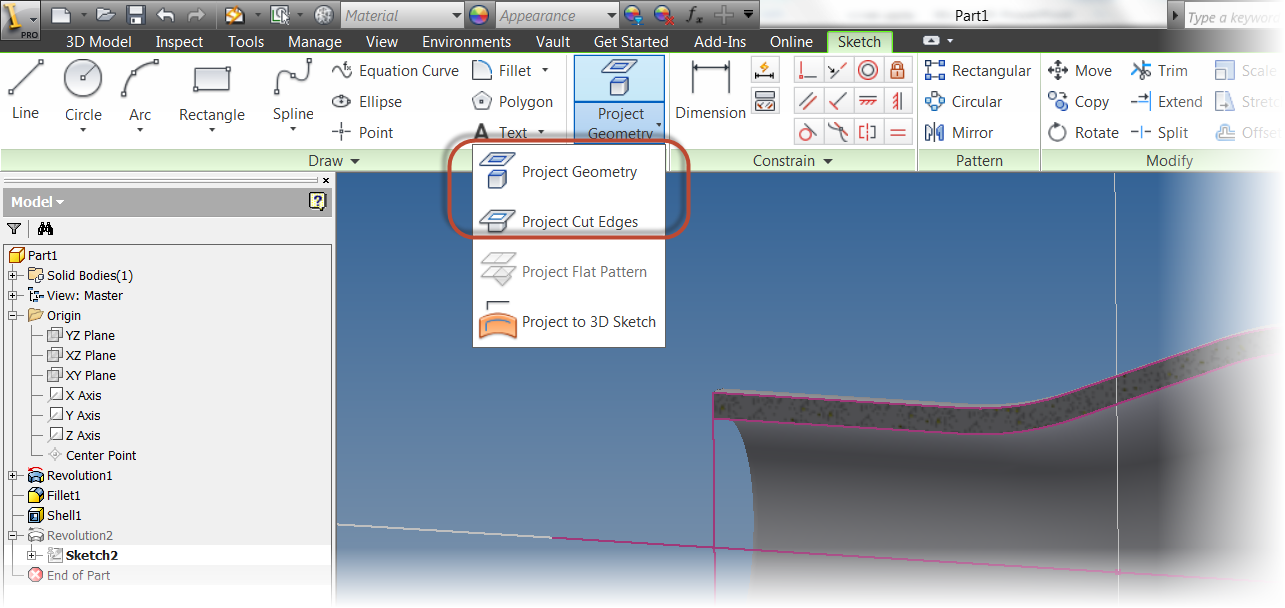Switch to the Inspect ribbon tab
Screen dimensions: 1285x608
(x=178, y=41)
